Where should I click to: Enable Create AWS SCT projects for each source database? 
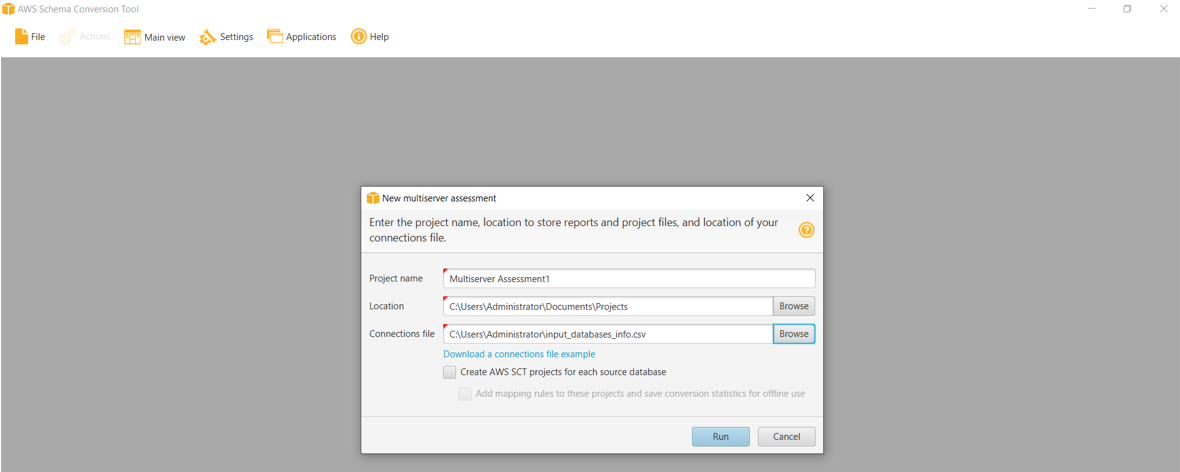tap(449, 372)
